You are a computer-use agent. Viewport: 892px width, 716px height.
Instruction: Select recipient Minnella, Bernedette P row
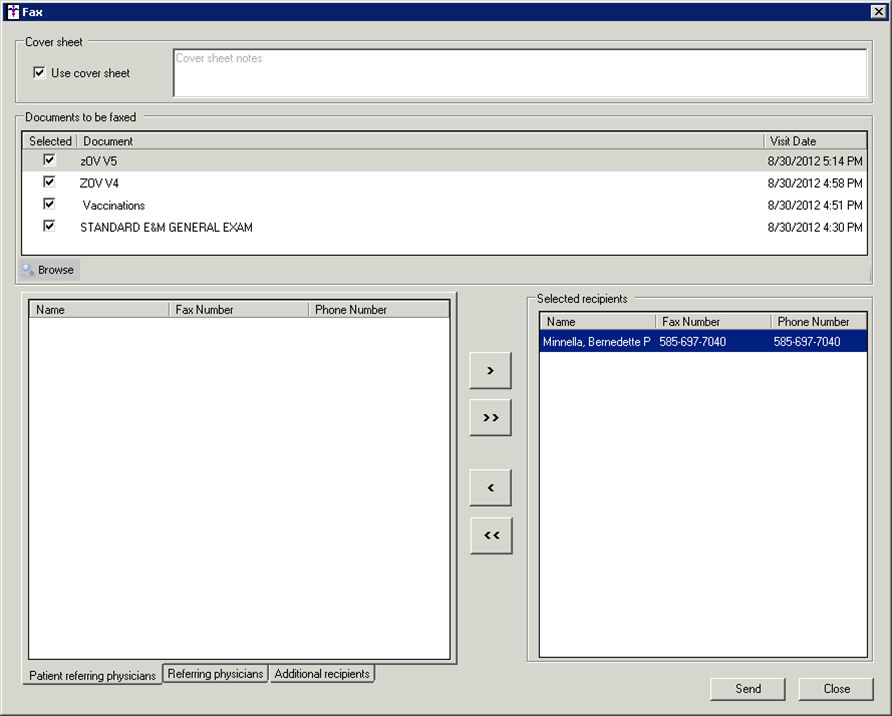[702, 342]
